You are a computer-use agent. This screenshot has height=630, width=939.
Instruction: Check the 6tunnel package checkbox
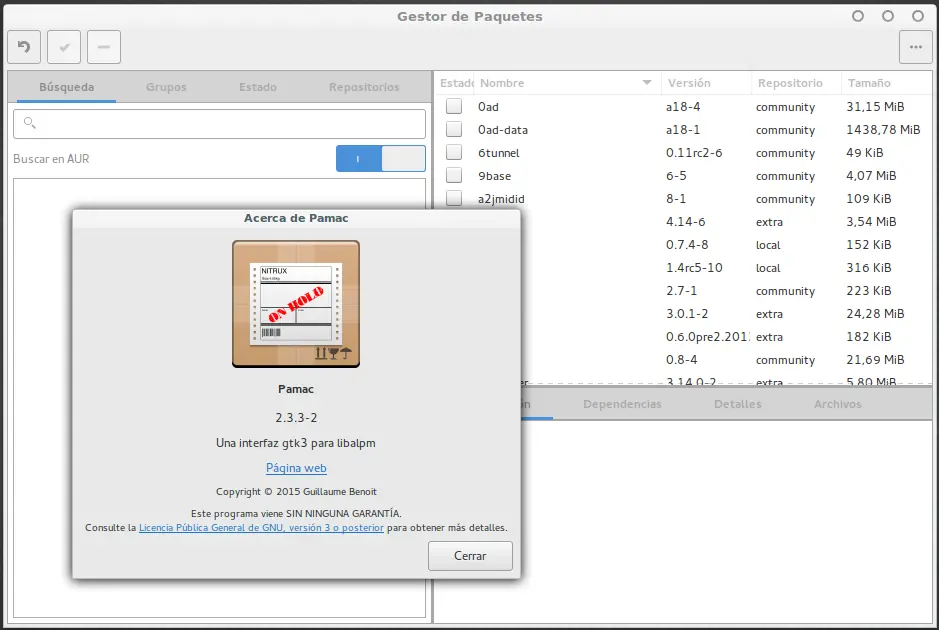click(454, 152)
